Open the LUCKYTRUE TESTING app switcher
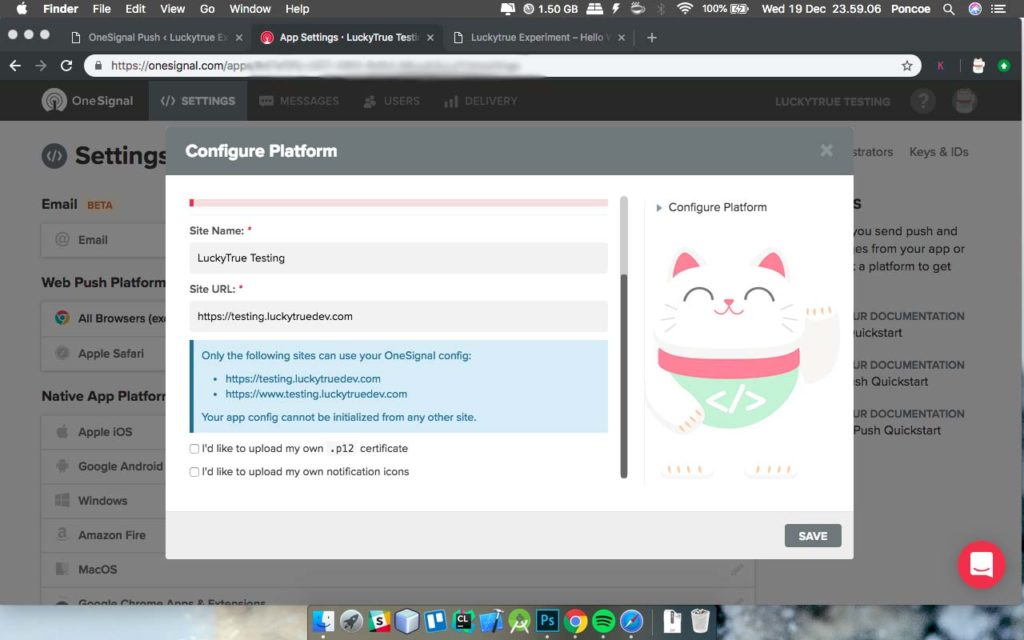This screenshot has height=640, width=1024. click(x=832, y=101)
